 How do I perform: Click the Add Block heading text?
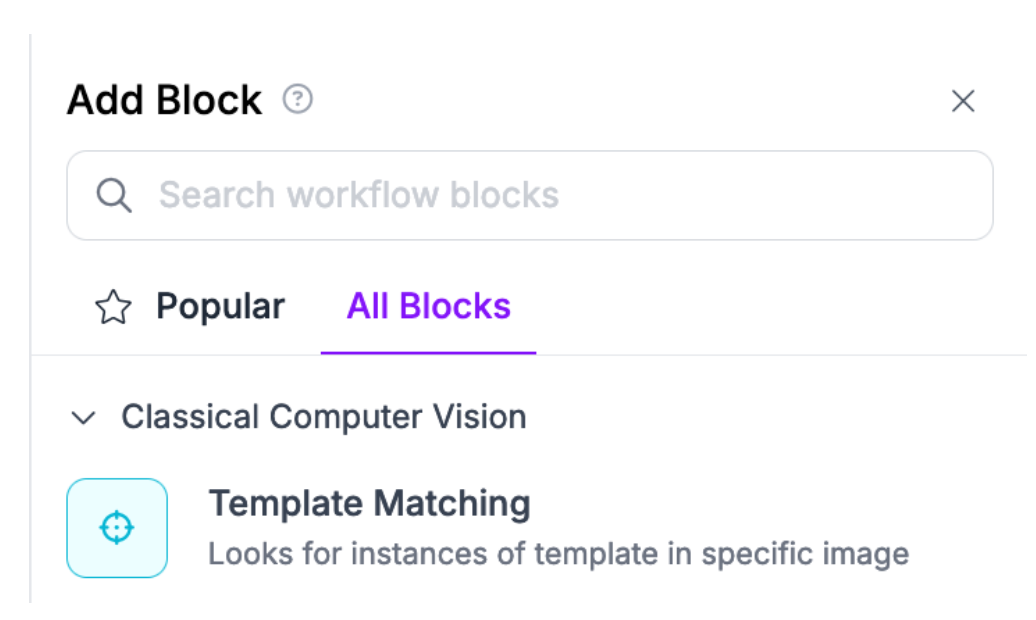(x=164, y=100)
